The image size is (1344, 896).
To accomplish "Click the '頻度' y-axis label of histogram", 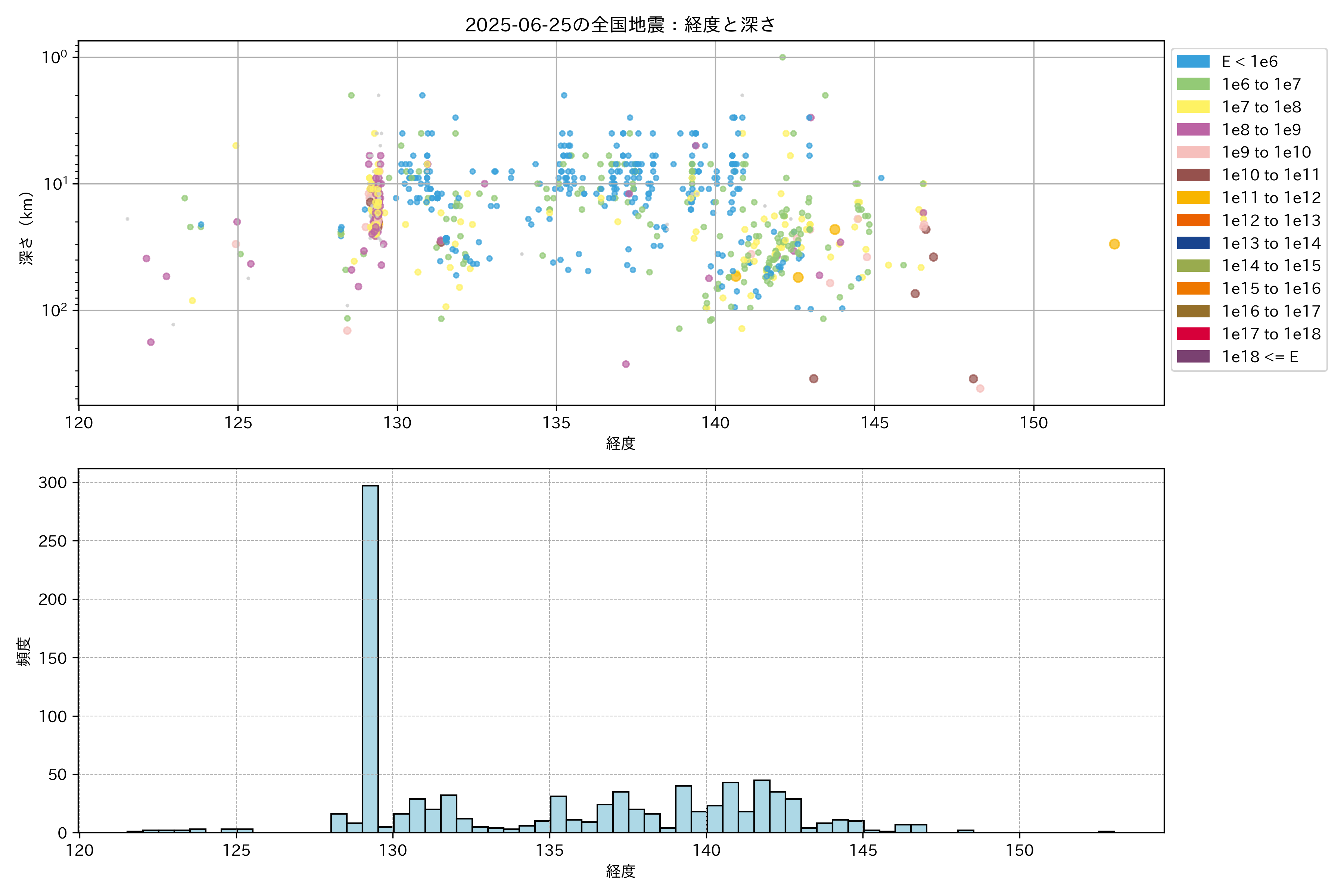I will click(x=24, y=651).
